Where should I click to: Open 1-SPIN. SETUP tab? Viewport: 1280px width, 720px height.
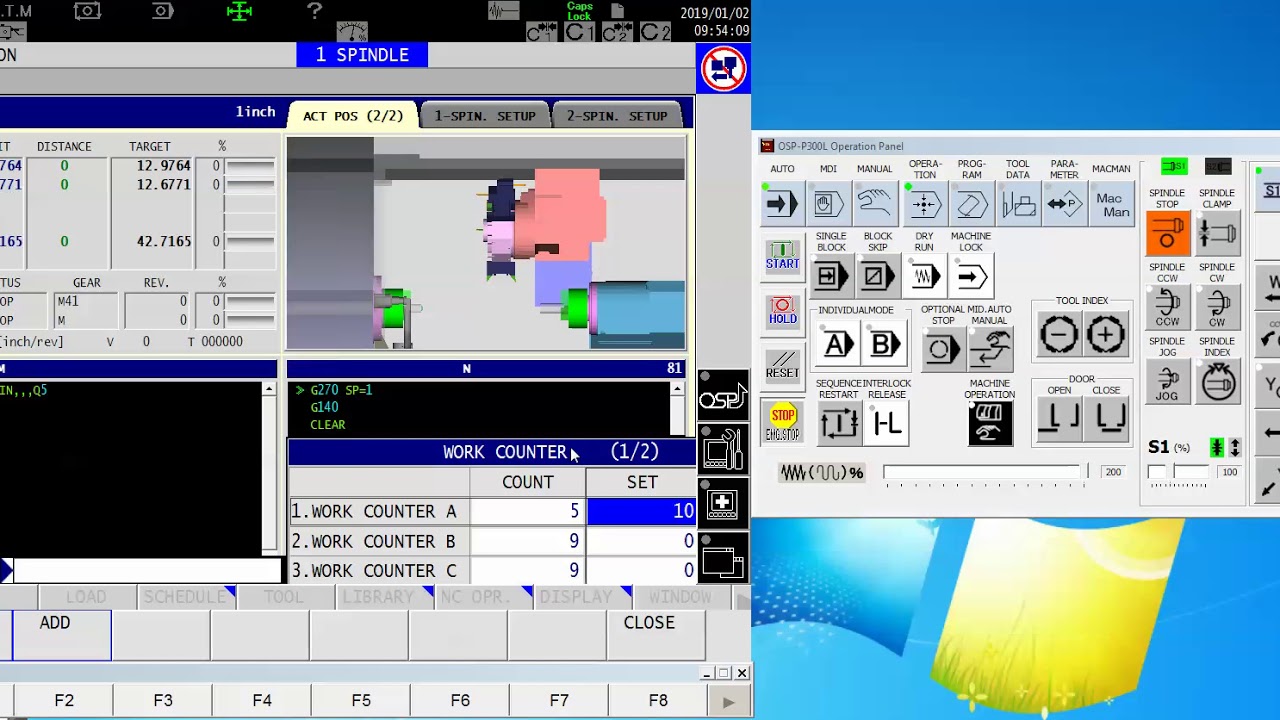(x=485, y=115)
